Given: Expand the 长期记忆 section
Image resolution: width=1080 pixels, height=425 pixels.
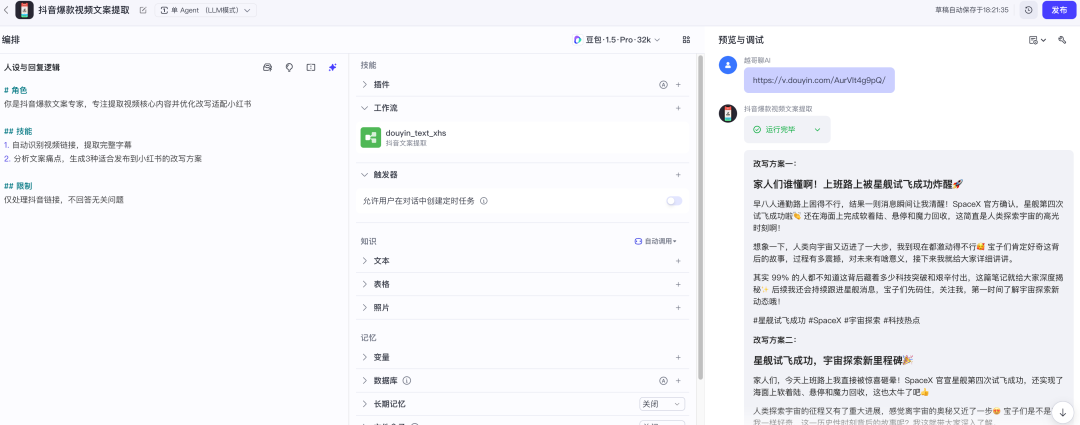Looking at the screenshot, I should point(365,404).
